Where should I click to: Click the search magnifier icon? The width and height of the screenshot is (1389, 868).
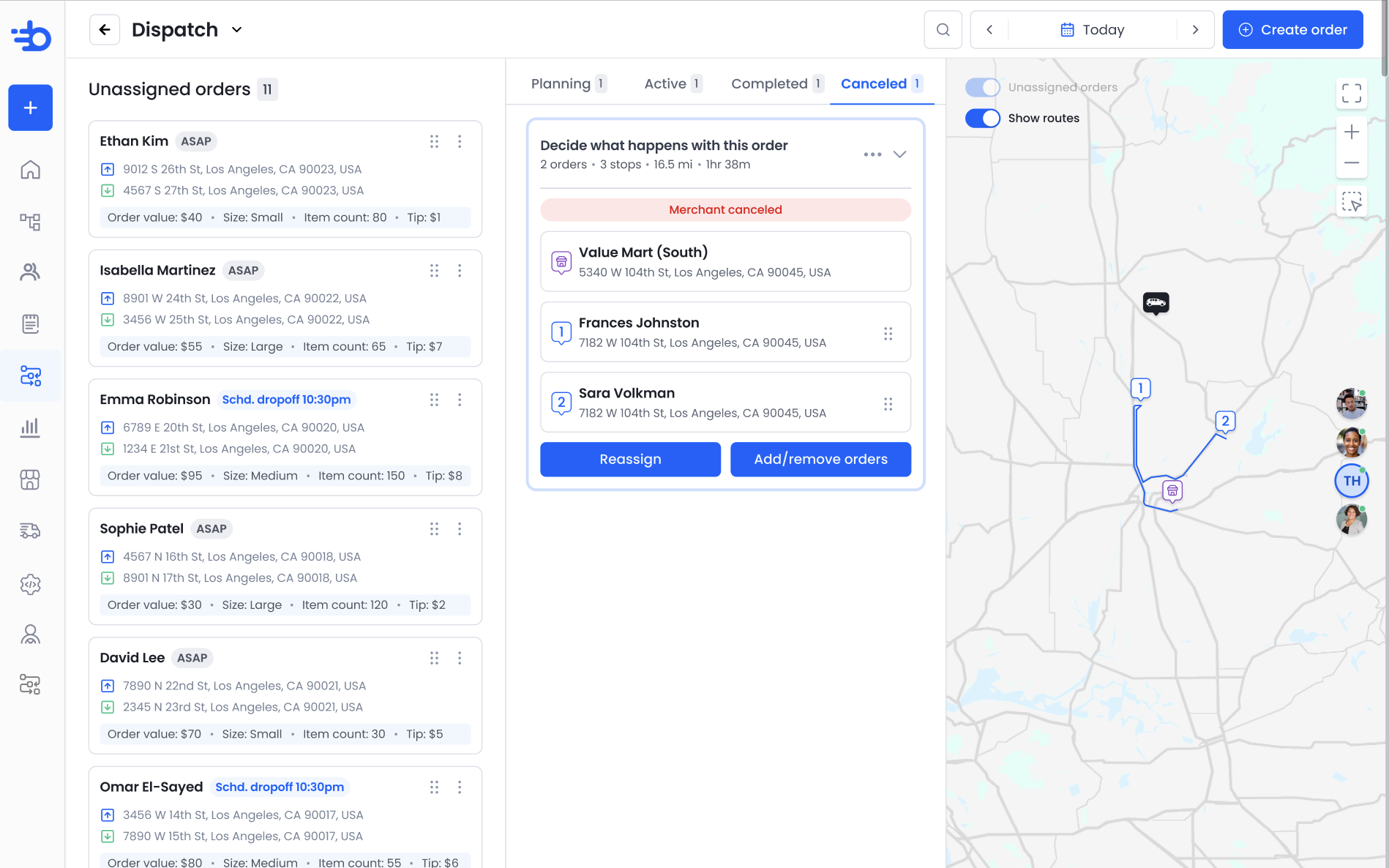click(943, 30)
